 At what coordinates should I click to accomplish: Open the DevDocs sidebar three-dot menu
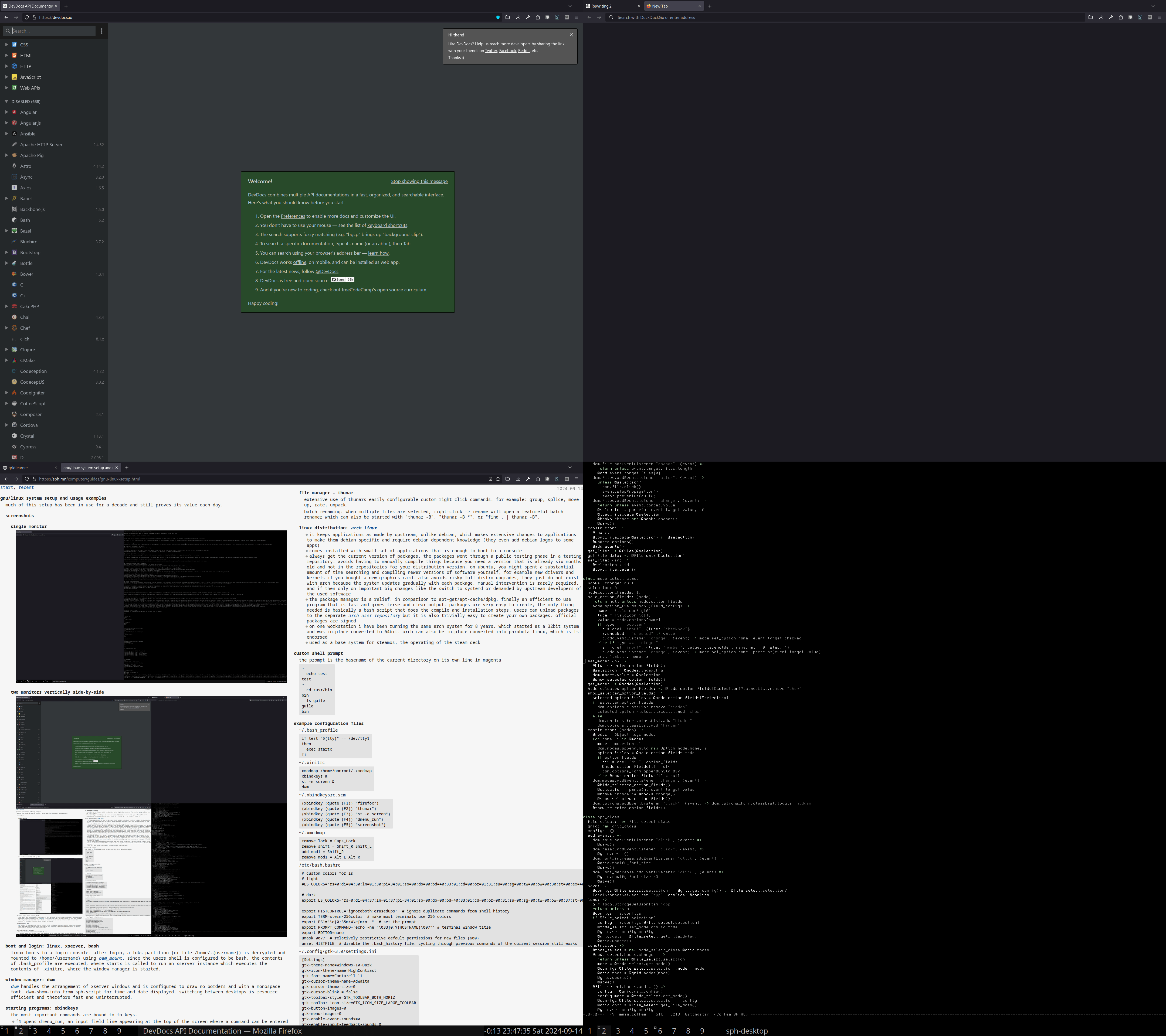[102, 31]
